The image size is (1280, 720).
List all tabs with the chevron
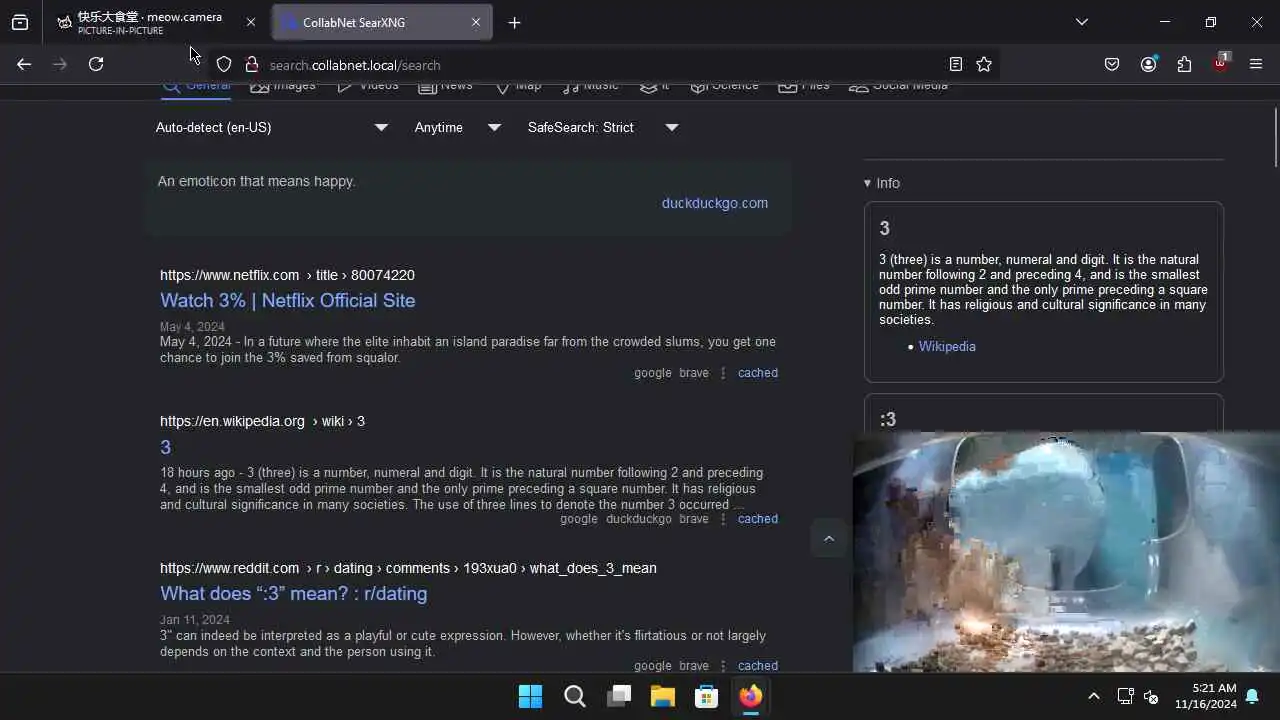(1082, 22)
